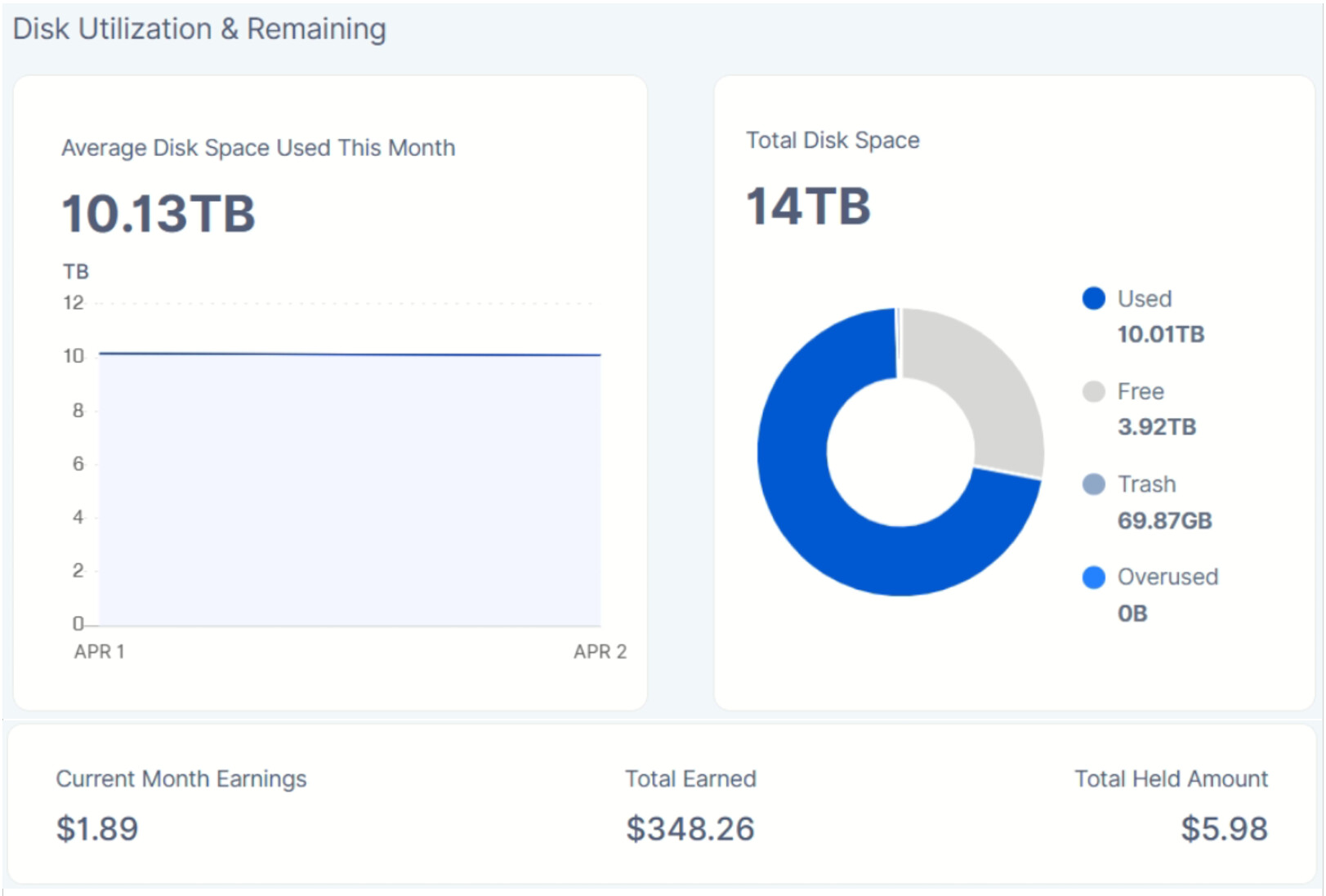Click the Overused legend dot
This screenshot has height=896, width=1326.
[1093, 577]
